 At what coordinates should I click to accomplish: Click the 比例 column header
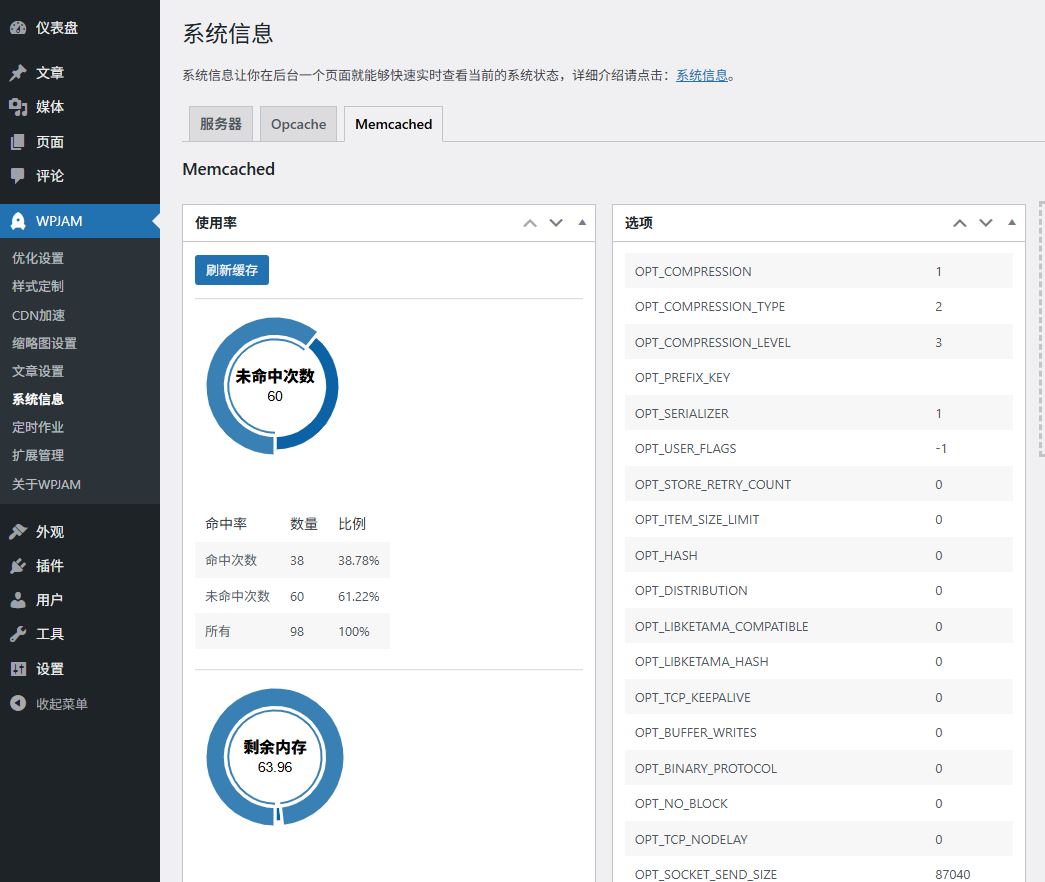[352, 524]
